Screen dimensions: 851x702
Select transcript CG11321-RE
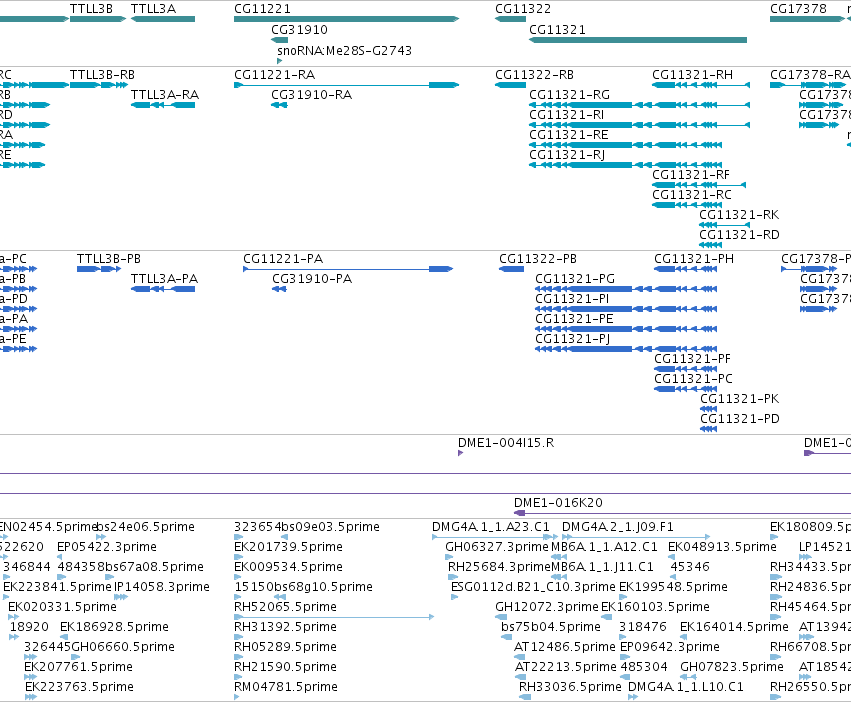[569, 135]
